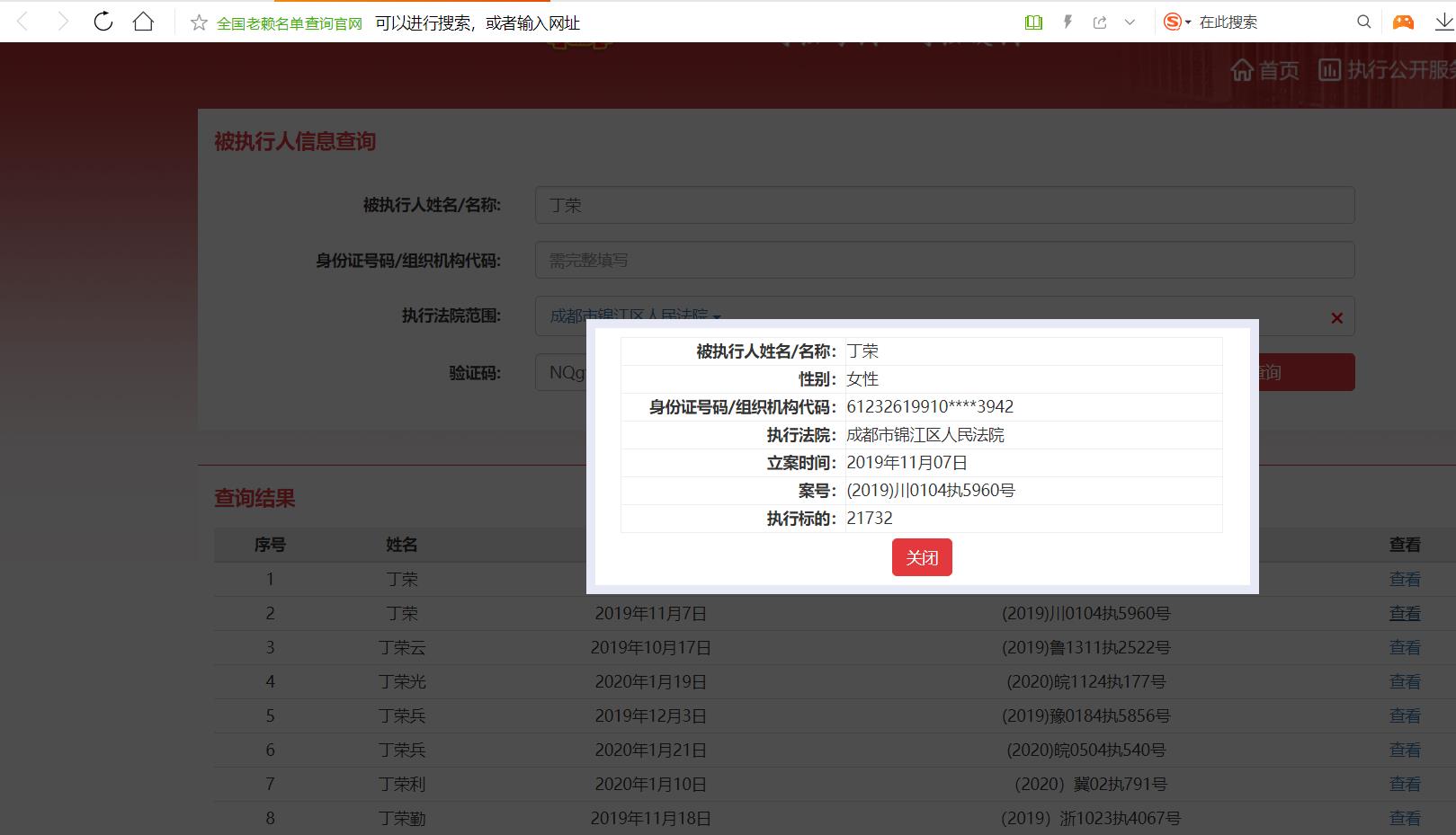This screenshot has width=1456, height=835.
Task: Click the lightning speed mode icon
Action: (x=1067, y=22)
